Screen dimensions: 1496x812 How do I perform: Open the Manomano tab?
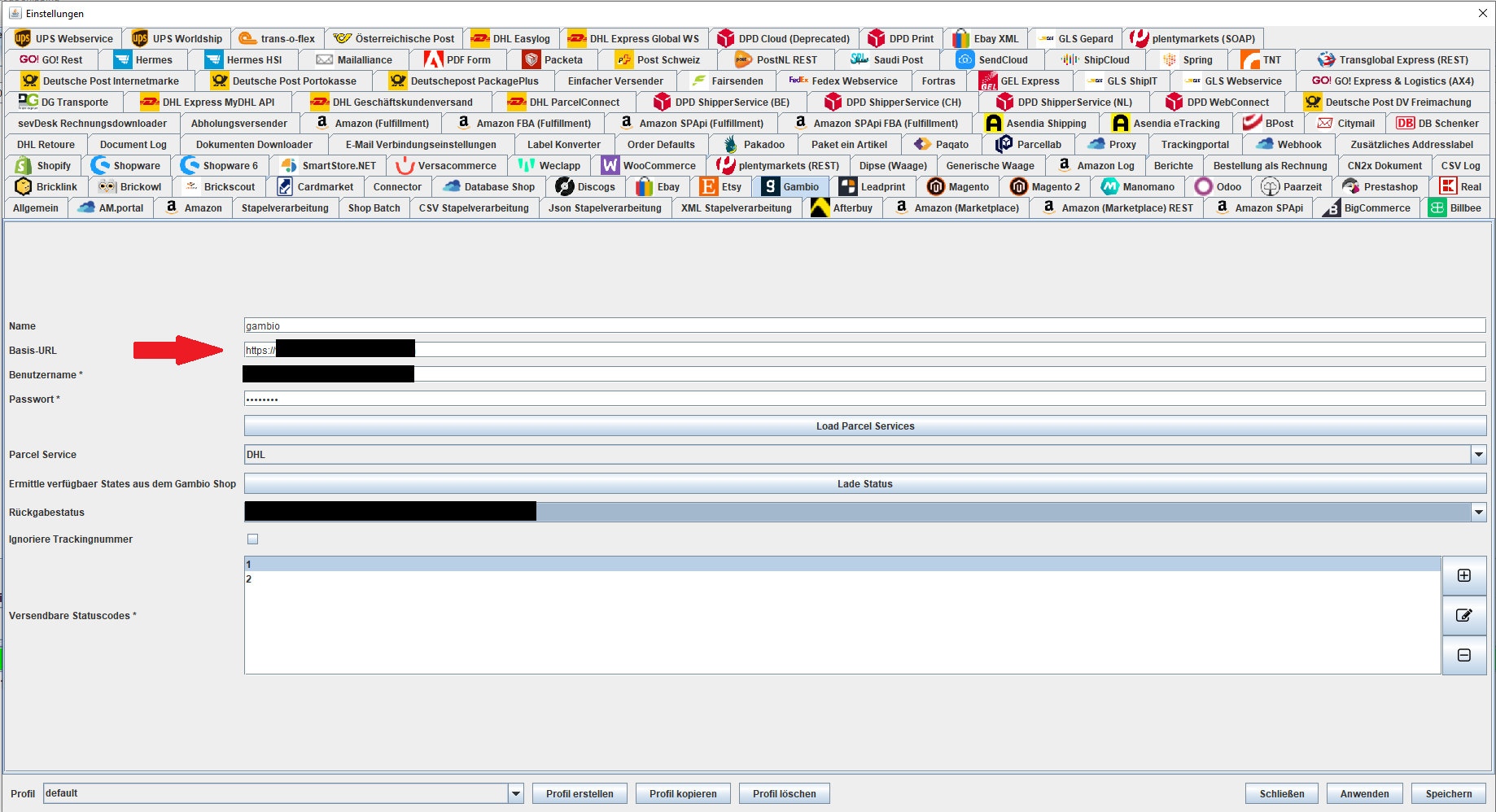point(1138,186)
